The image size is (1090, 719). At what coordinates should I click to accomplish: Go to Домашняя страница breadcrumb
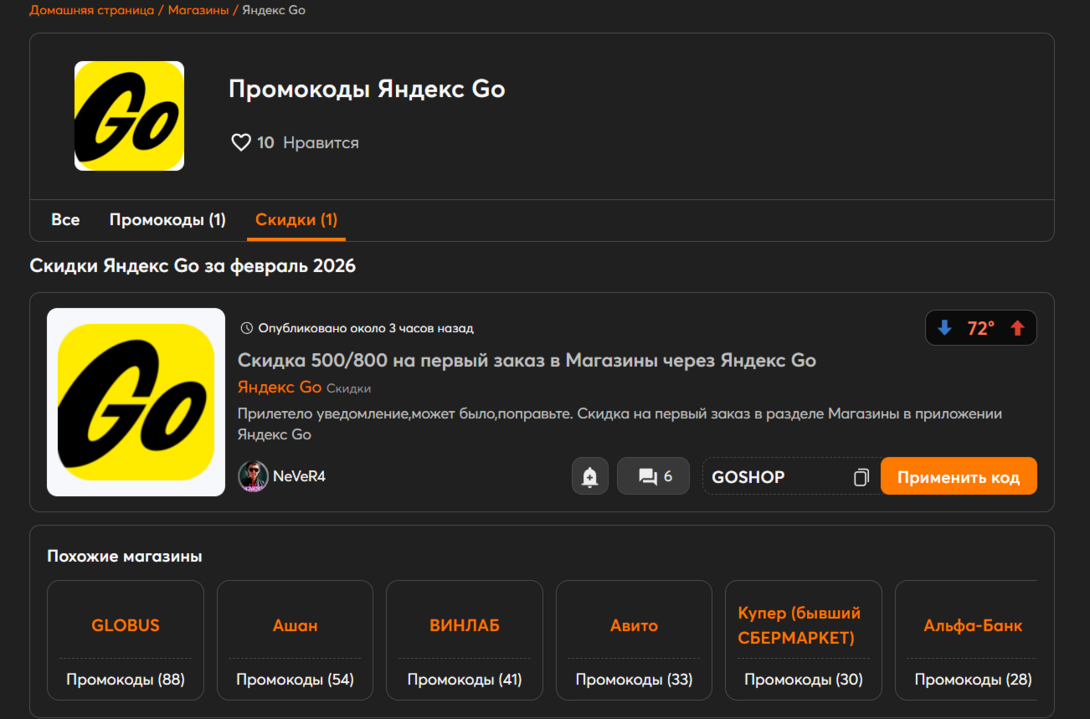pyautogui.click(x=91, y=10)
